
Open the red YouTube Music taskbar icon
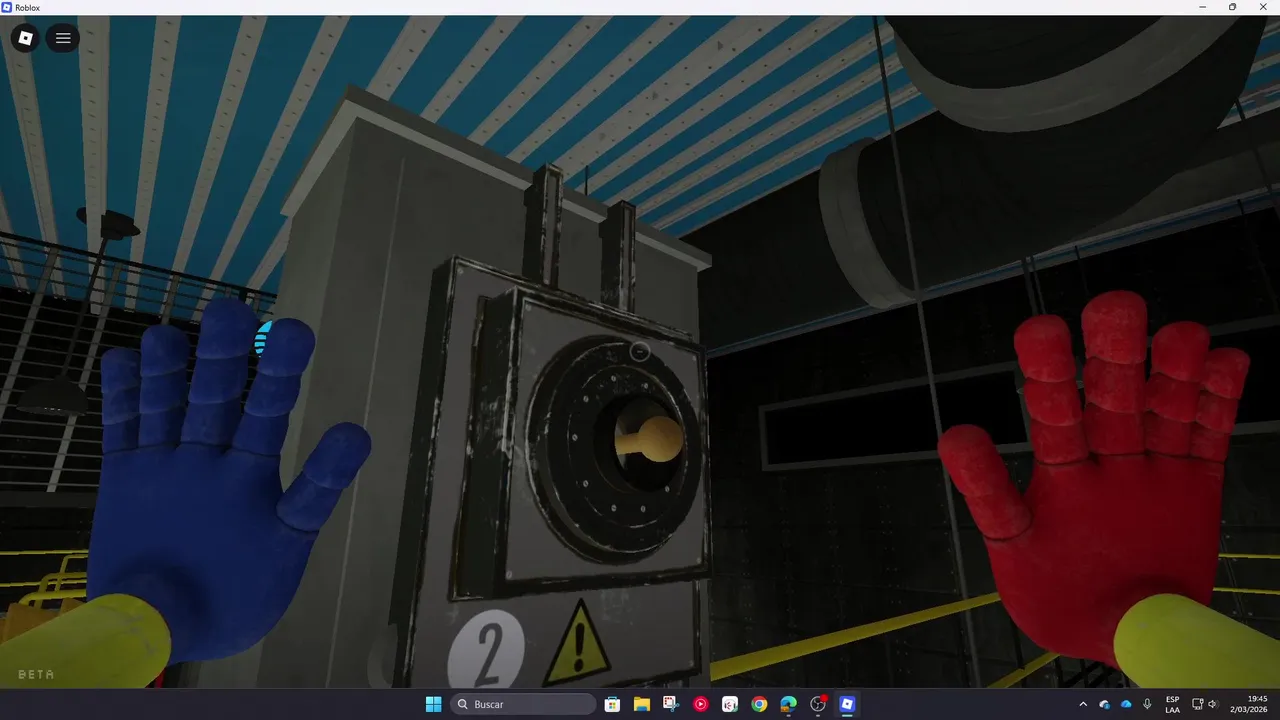700,704
